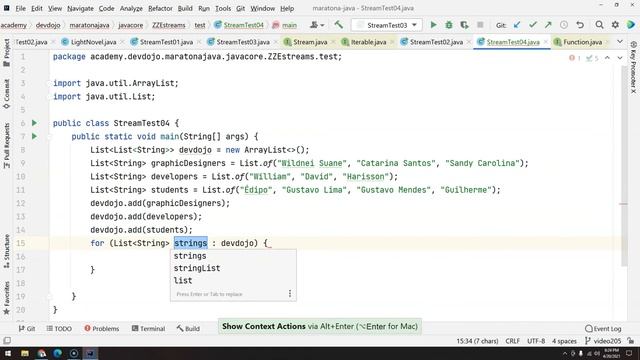Show Git history clock icon
Image resolution: width=640 pixels, height=360 pixels.
coord(564,25)
